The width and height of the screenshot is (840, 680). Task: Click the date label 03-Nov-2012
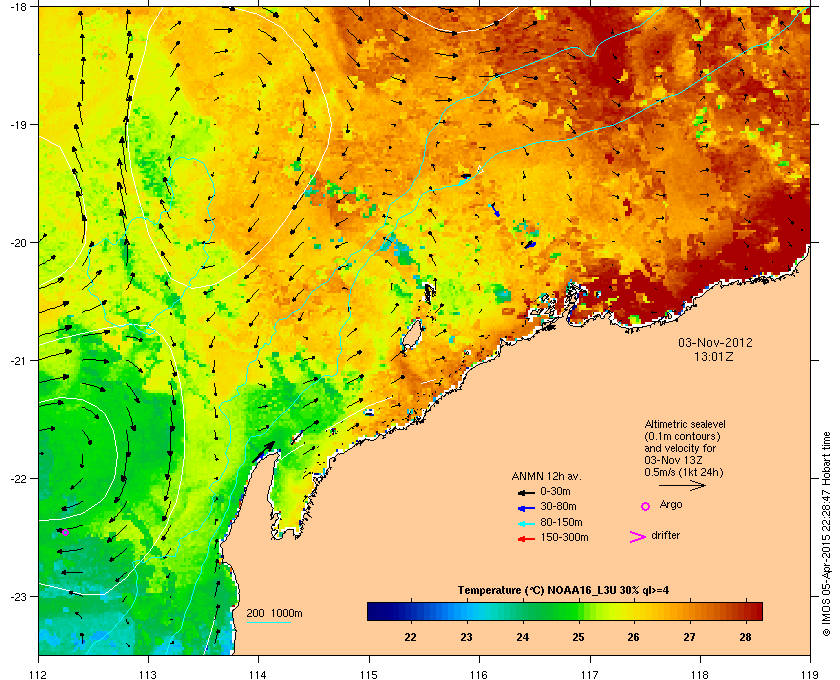[x=715, y=342]
